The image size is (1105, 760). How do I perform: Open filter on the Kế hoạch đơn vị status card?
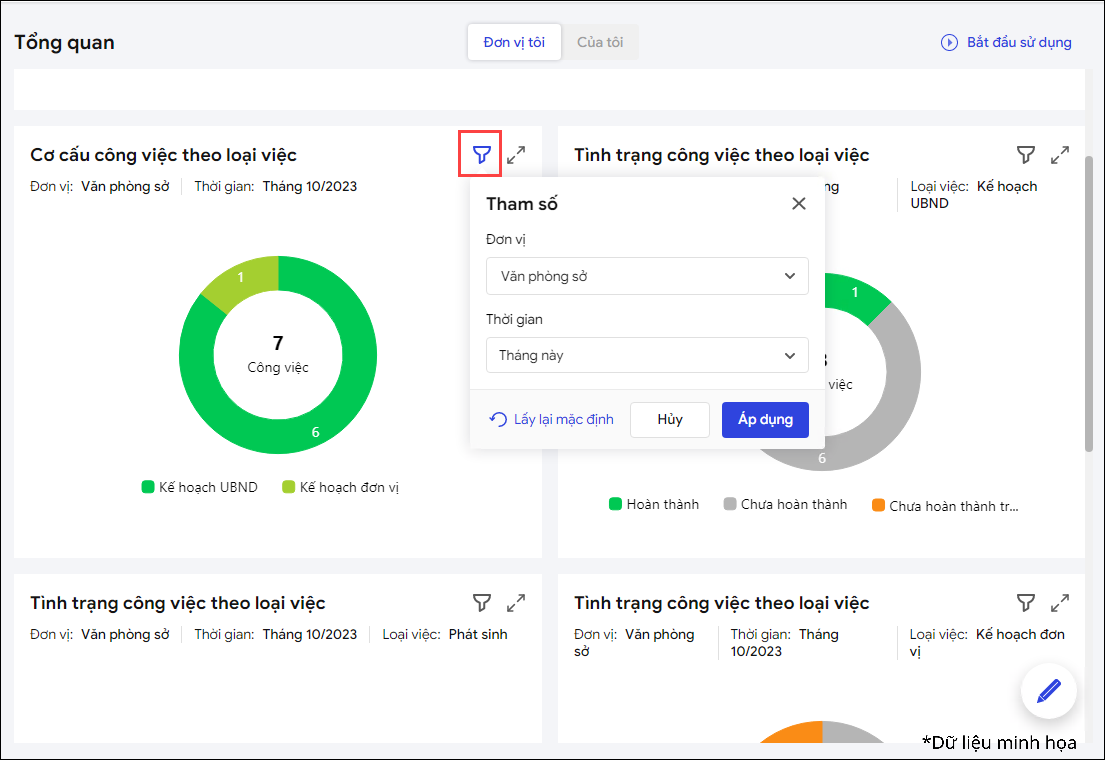pyautogui.click(x=1026, y=603)
